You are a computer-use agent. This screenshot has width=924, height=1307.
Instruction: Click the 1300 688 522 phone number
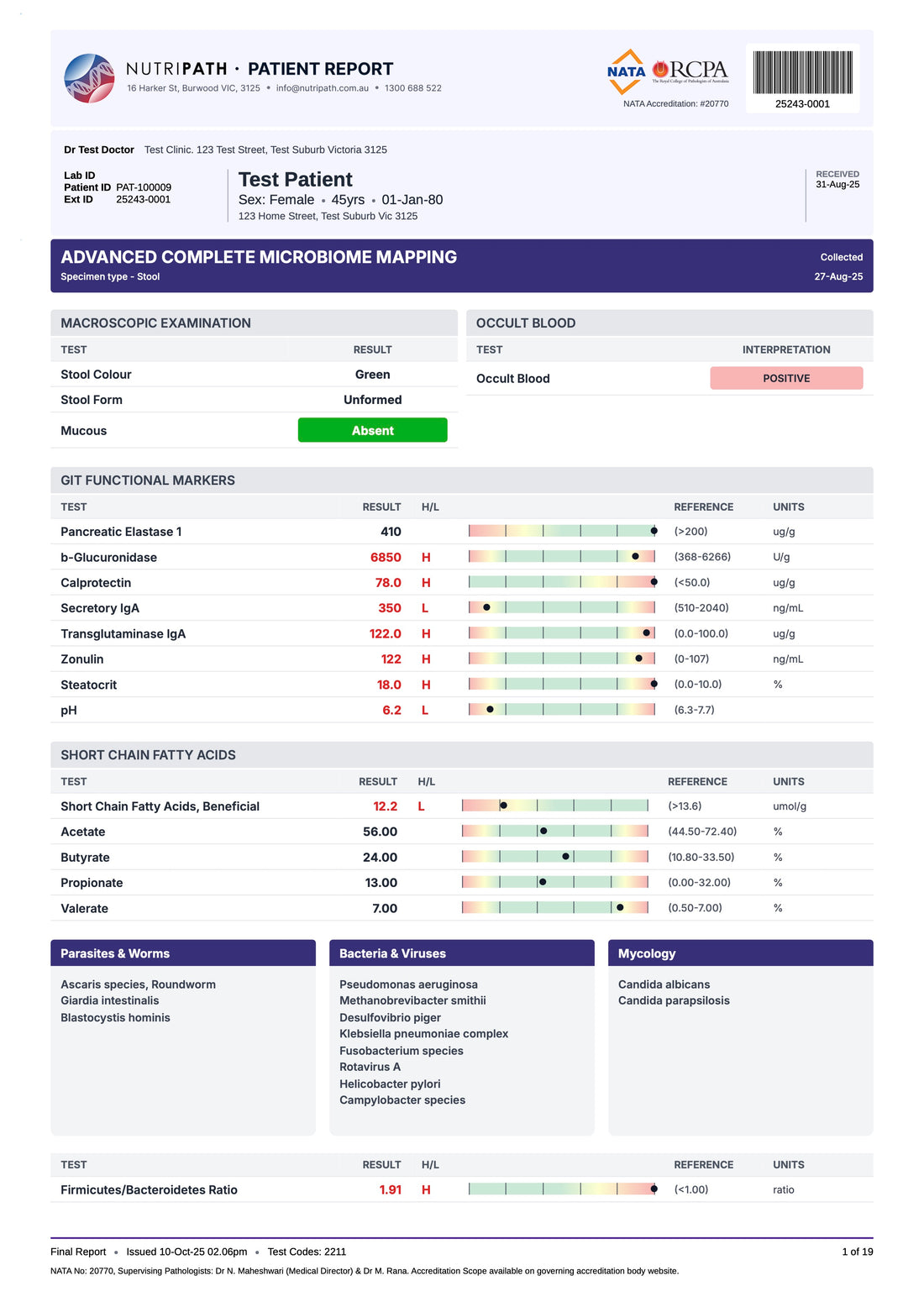(412, 88)
